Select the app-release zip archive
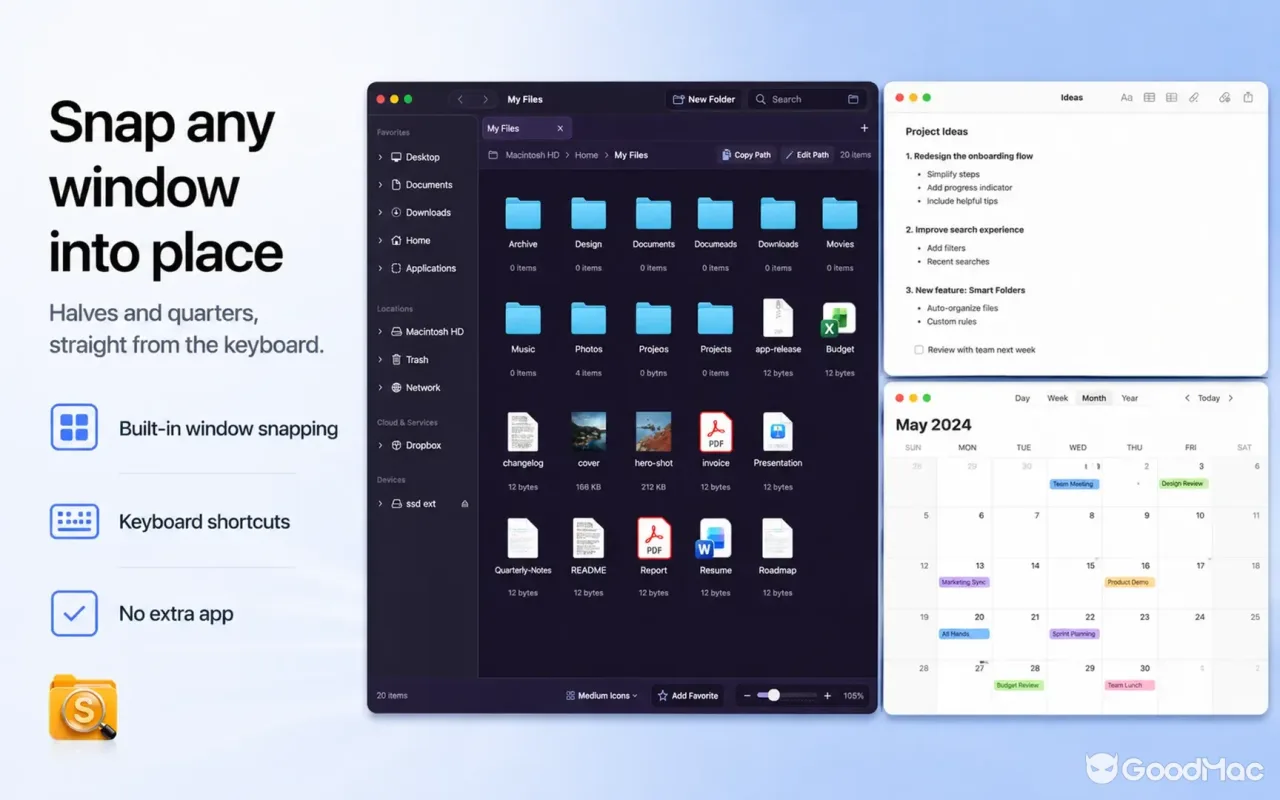The image size is (1280, 800). coord(777,318)
